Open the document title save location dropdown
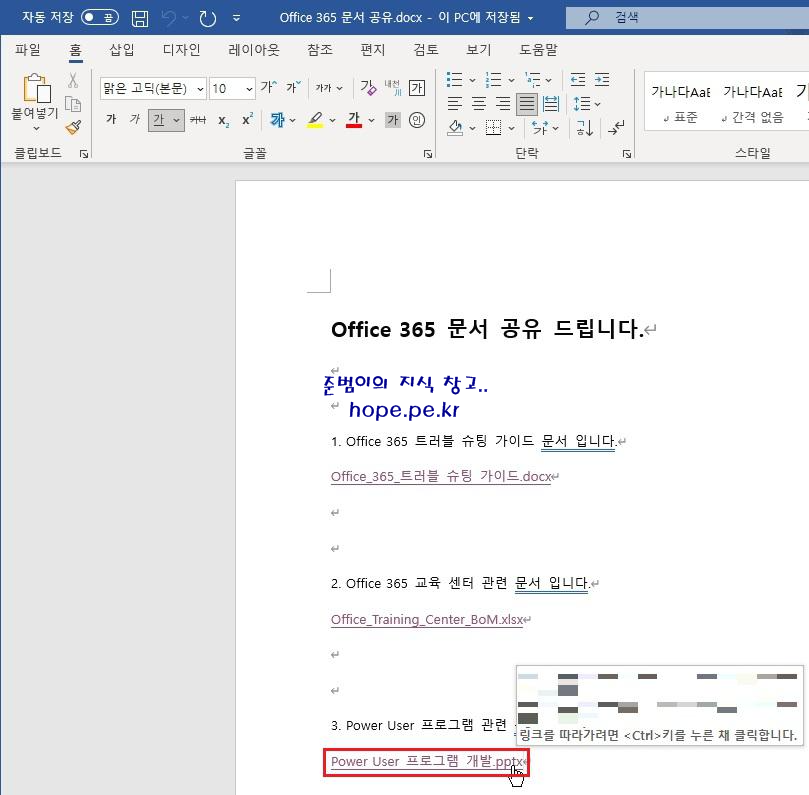Screen dimensions: 809x795 pos(530,18)
